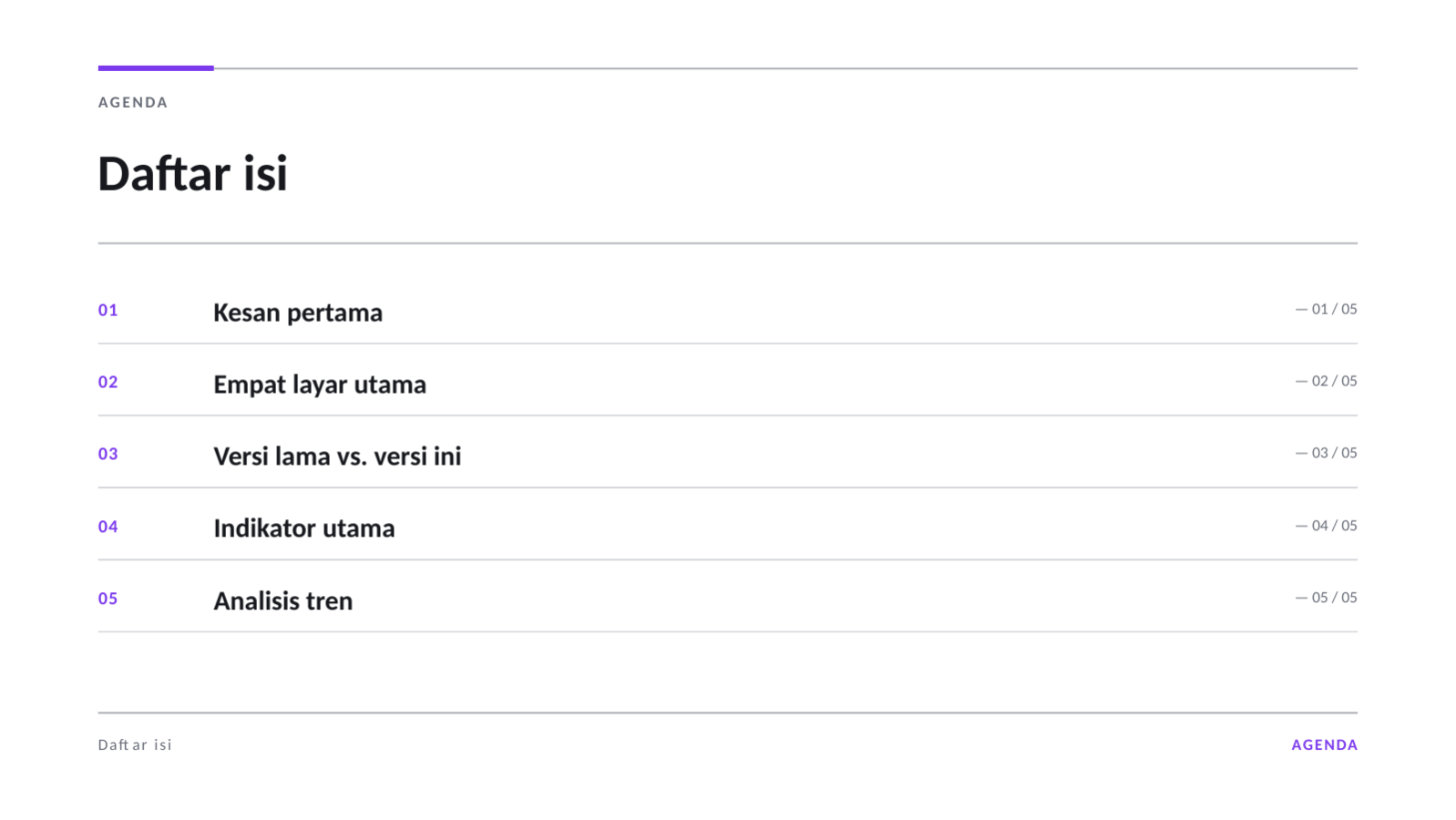Go to the "Analisis tren" section
This screenshot has width=1456, height=820.
click(283, 600)
